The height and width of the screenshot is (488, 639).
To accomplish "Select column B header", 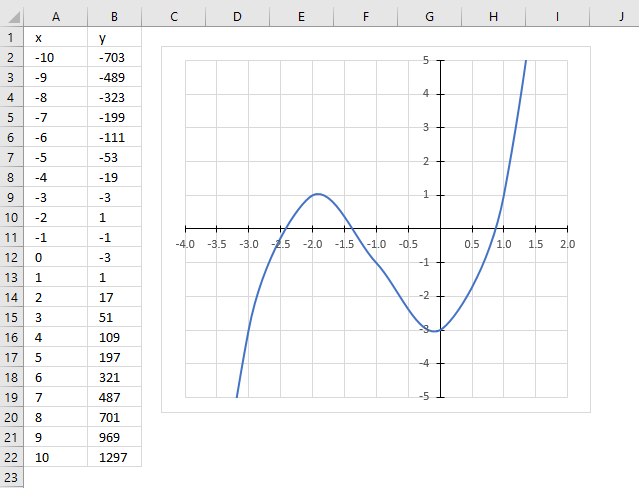I will [114, 17].
